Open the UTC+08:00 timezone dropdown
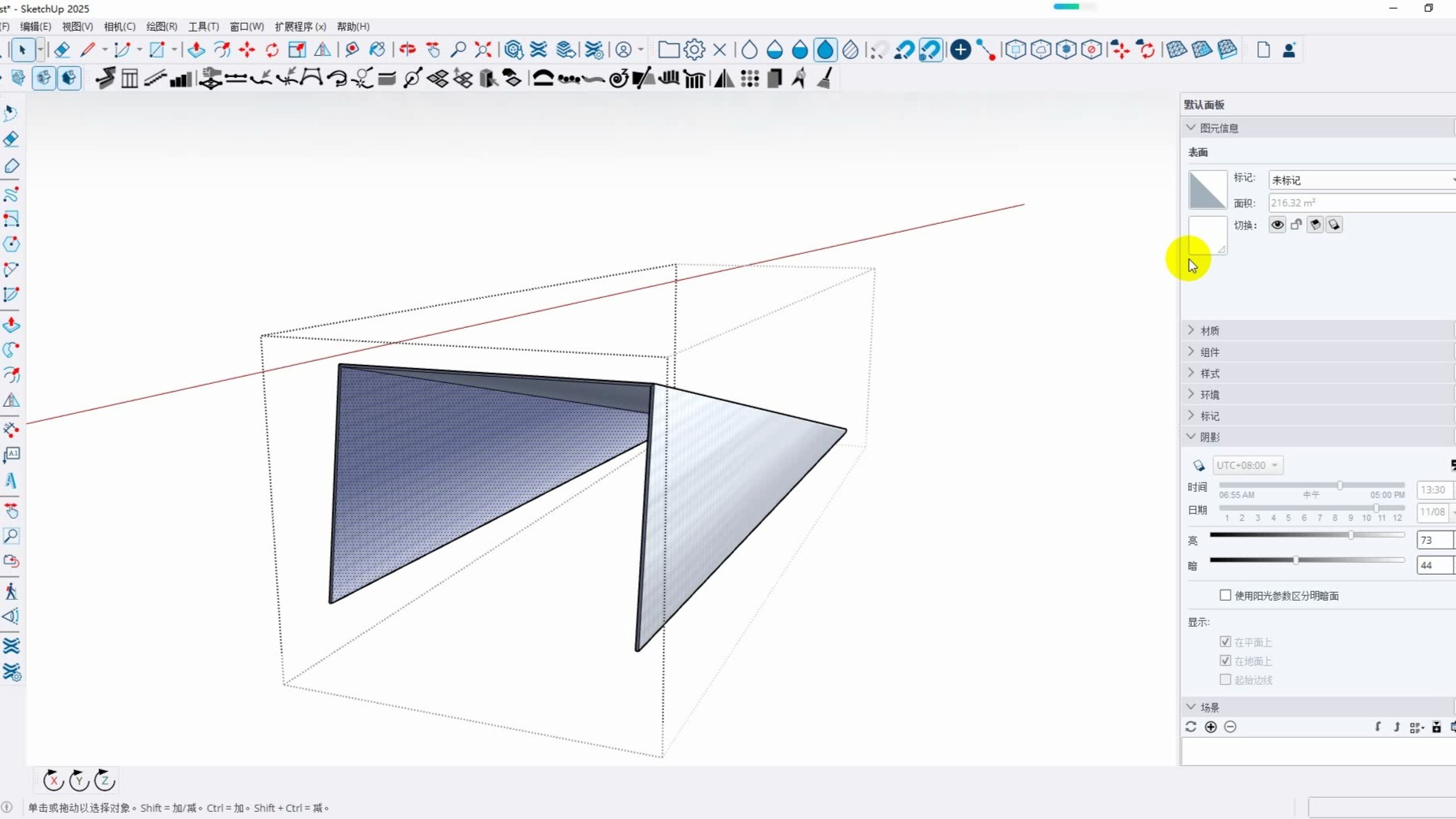 click(1247, 465)
